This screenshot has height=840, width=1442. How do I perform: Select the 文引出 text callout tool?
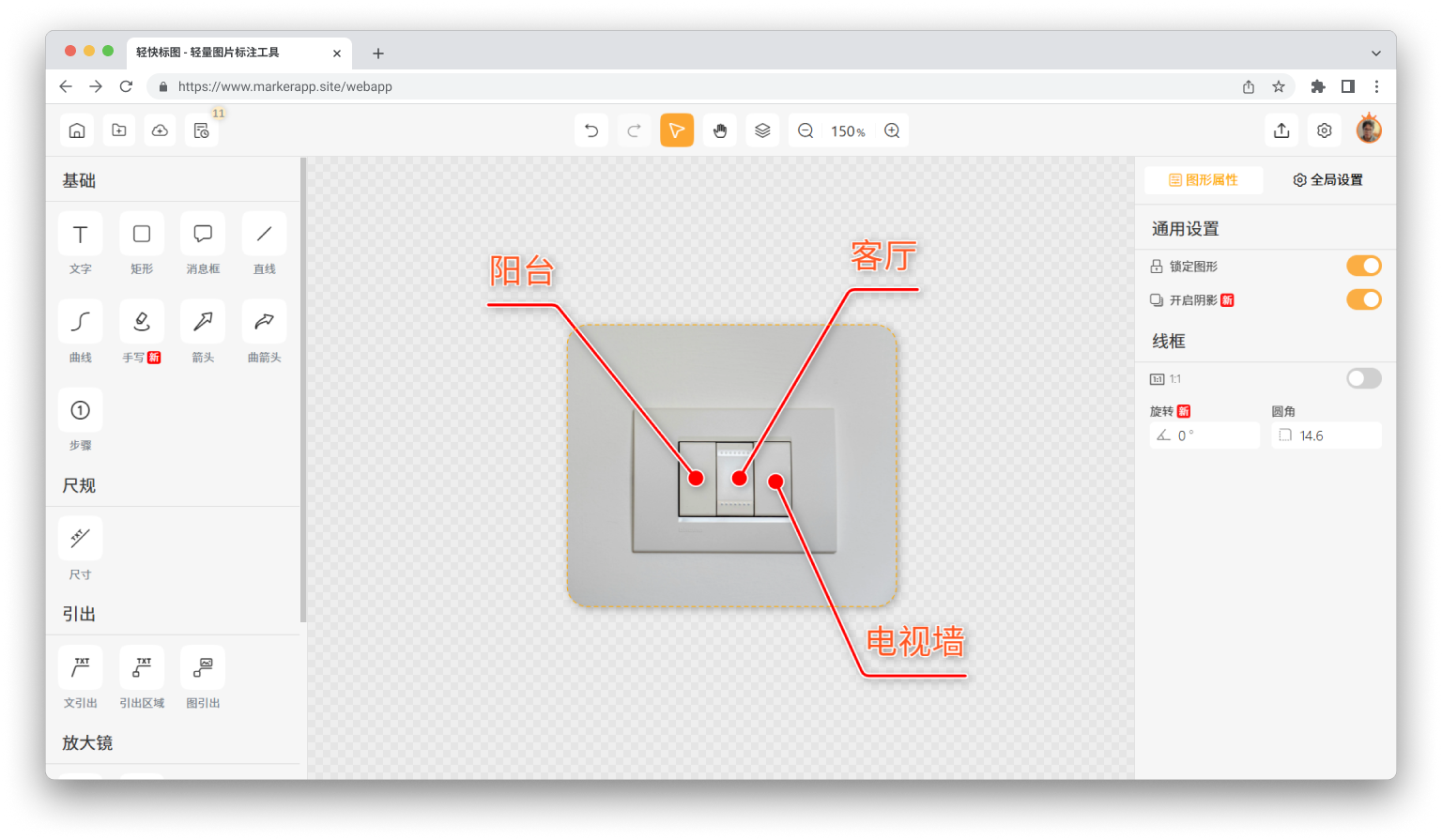(81, 667)
